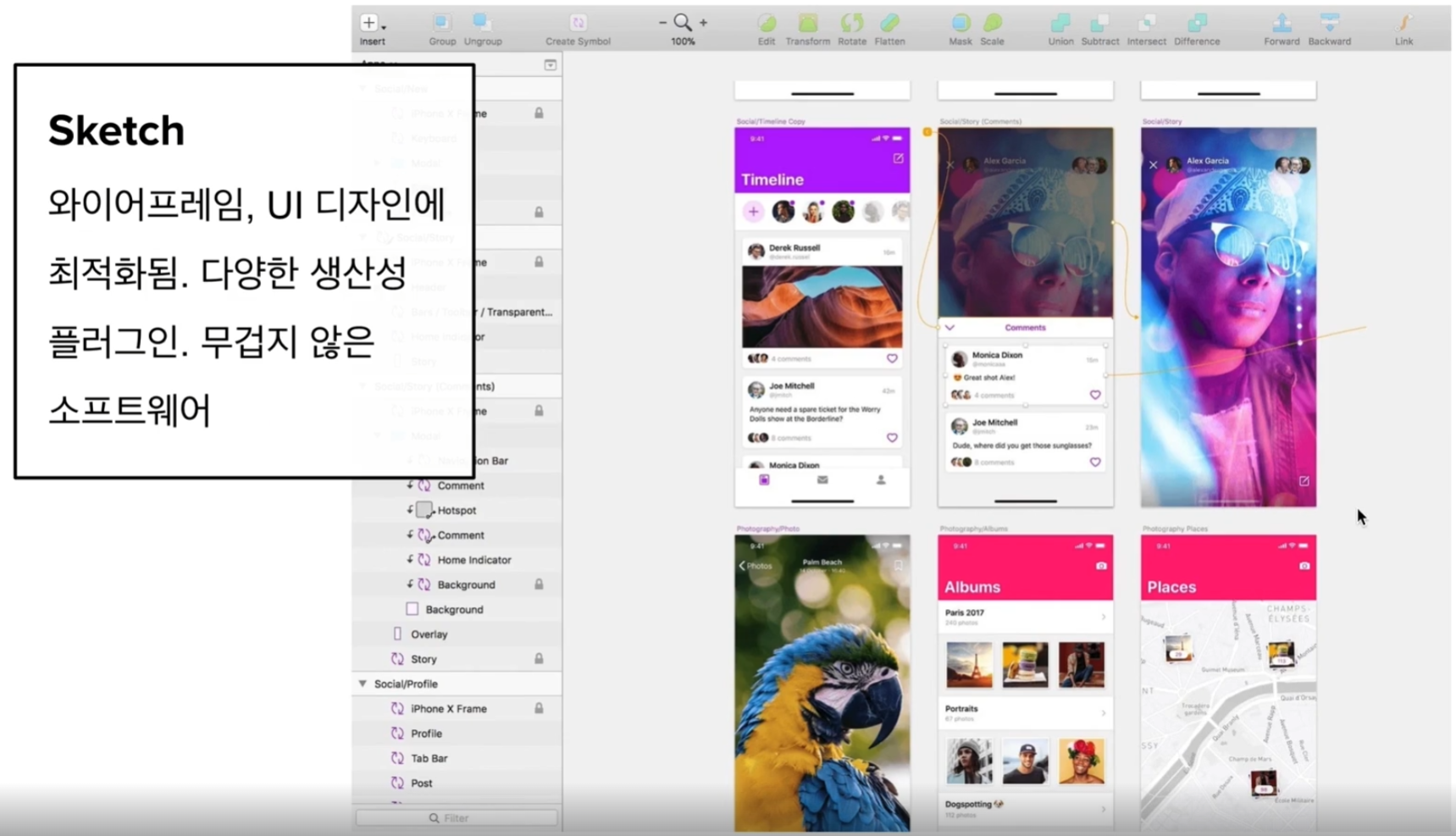Open the red-flower portrait thumbnail

click(1082, 761)
